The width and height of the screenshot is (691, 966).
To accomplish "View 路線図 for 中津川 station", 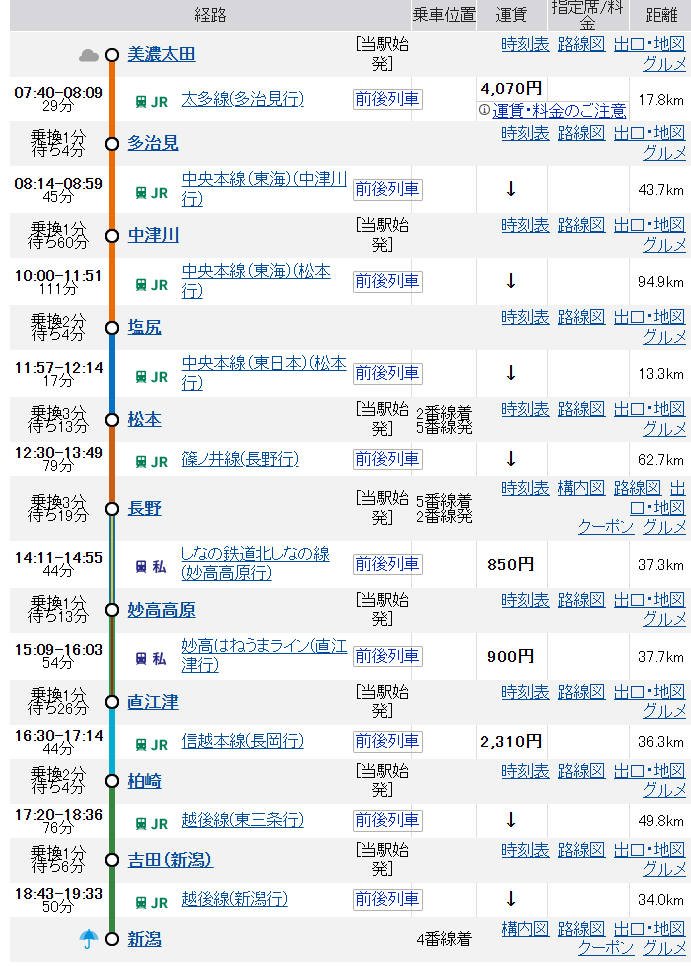I will coord(581,225).
